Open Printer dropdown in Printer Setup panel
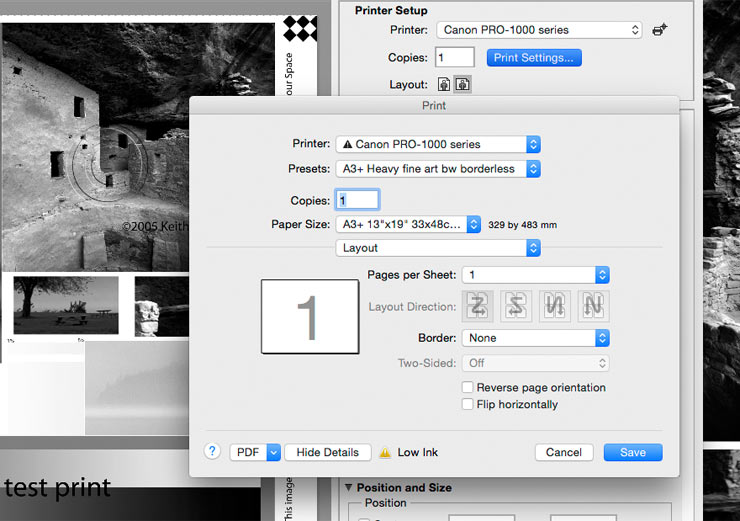This screenshot has width=740, height=521. click(539, 30)
